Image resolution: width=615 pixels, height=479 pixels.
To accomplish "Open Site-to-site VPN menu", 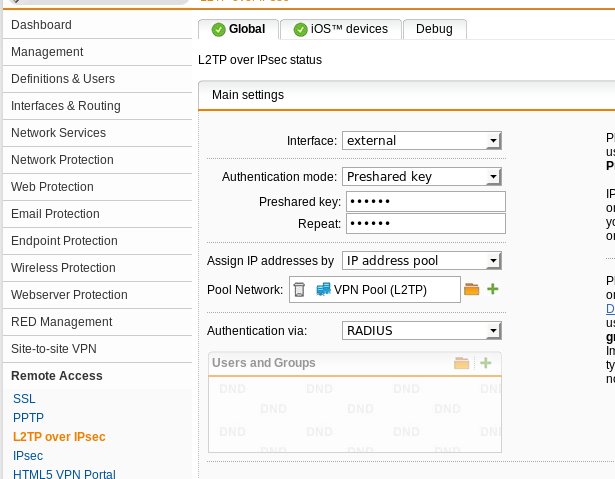I will coord(97,349).
